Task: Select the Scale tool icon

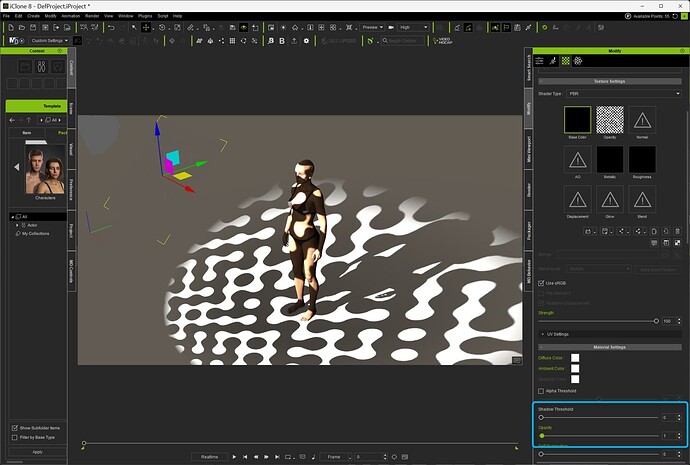Action: coord(177,27)
